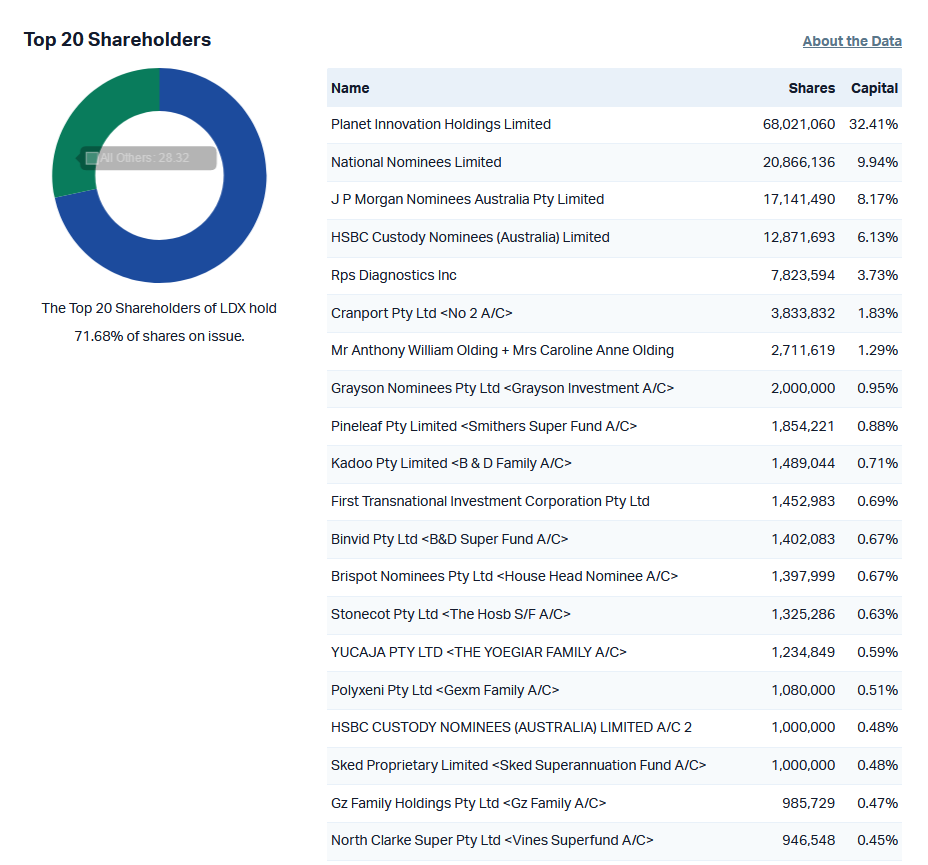Screen dimensions: 928x865
Task: Click shares value 1,234,849
Action: pos(803,652)
